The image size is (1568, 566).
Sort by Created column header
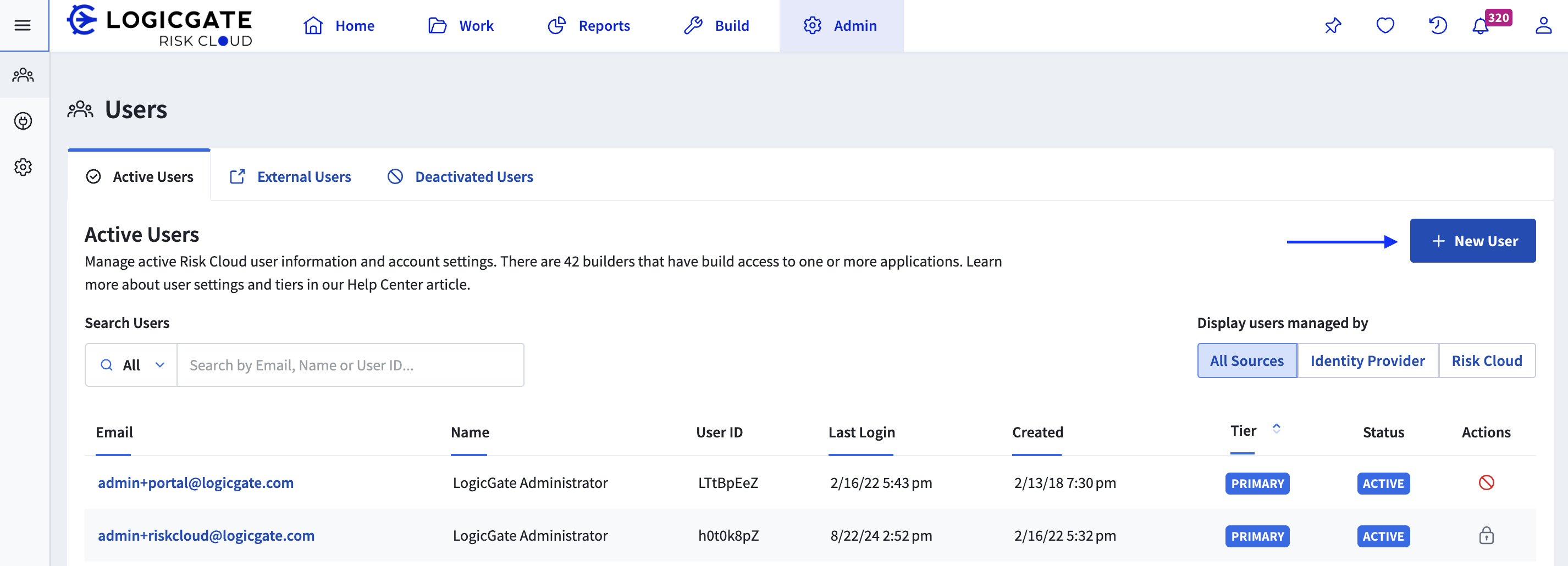click(x=1037, y=432)
